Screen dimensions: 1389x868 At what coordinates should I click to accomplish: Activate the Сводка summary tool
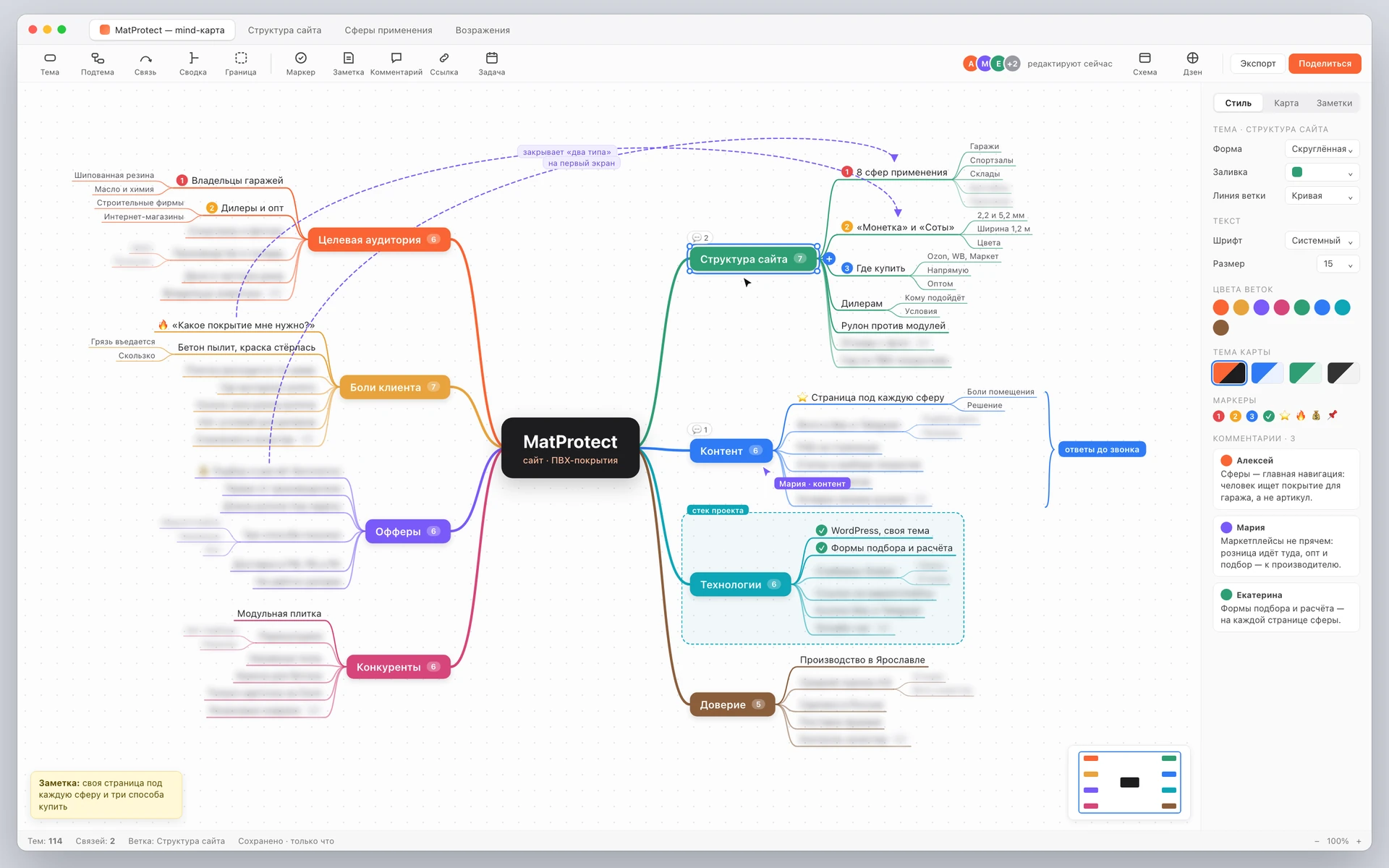tap(193, 64)
